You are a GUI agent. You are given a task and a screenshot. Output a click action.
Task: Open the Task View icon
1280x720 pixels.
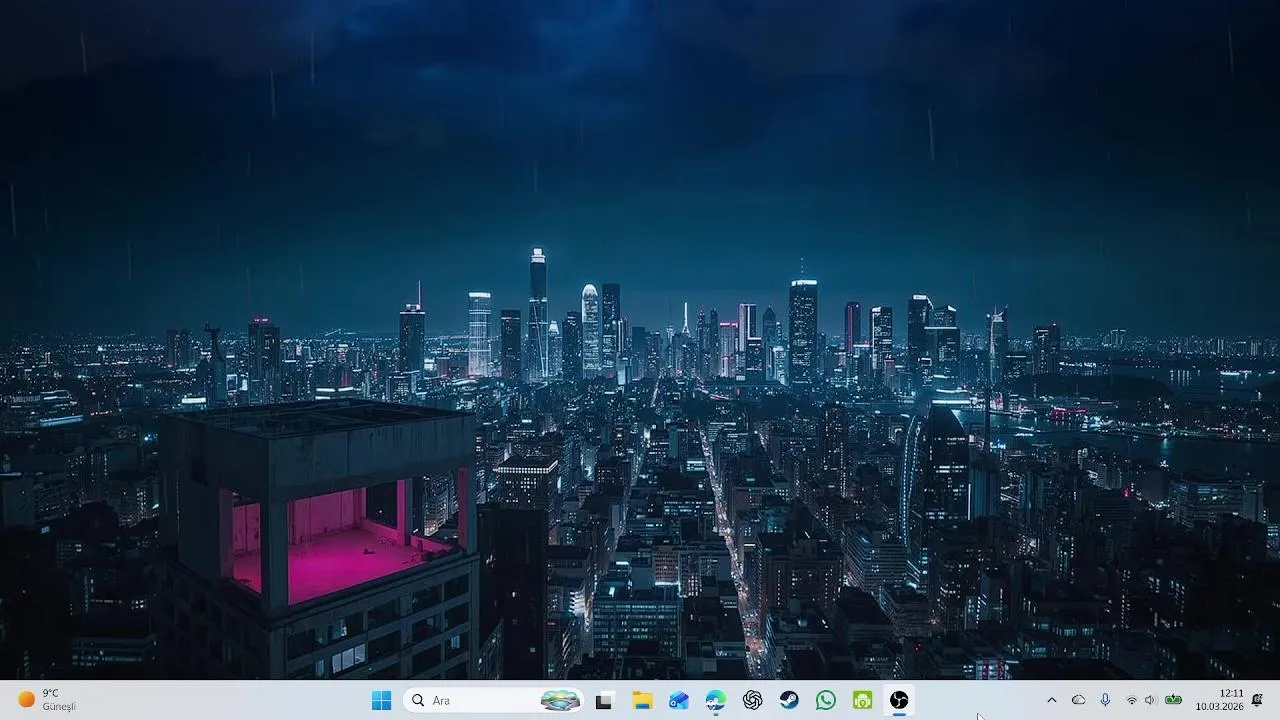pyautogui.click(x=603, y=701)
